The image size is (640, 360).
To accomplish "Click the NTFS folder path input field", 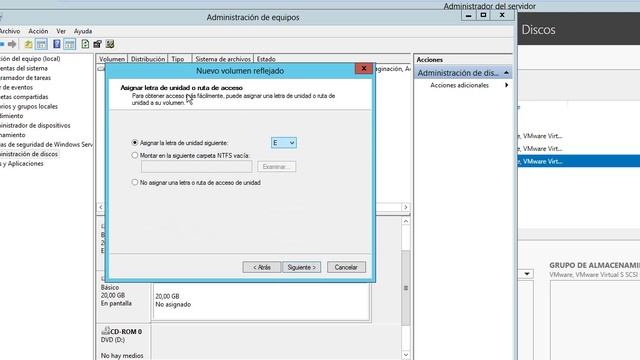I will [x=197, y=167].
